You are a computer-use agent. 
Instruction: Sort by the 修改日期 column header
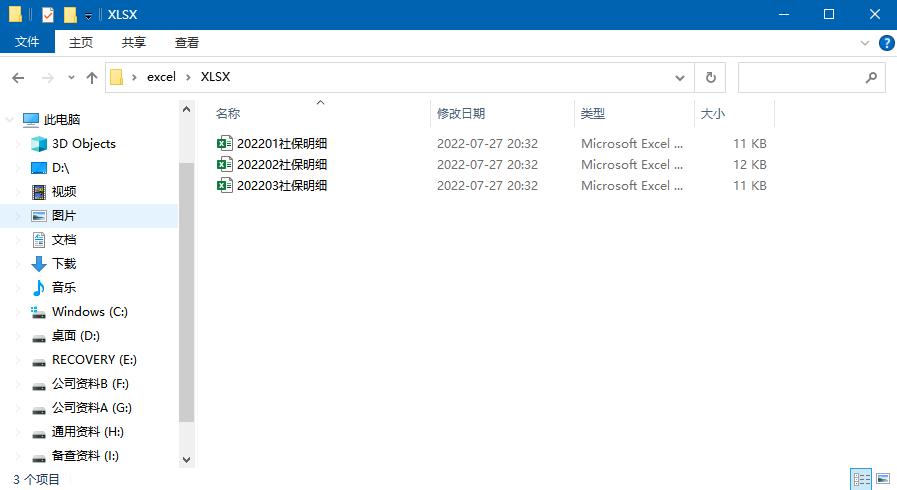pyautogui.click(x=461, y=113)
